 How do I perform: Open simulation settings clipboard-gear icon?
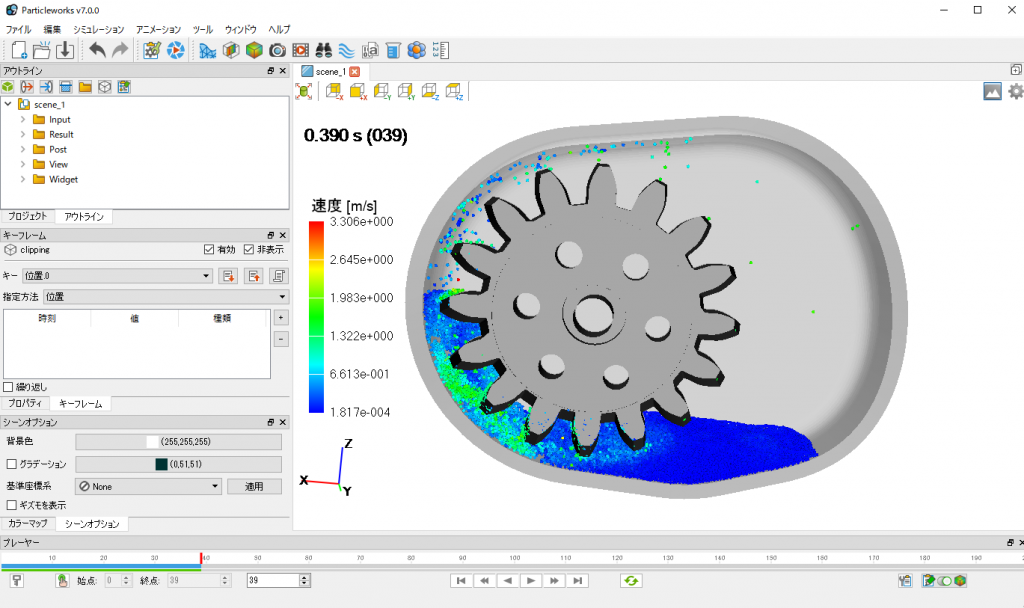152,50
